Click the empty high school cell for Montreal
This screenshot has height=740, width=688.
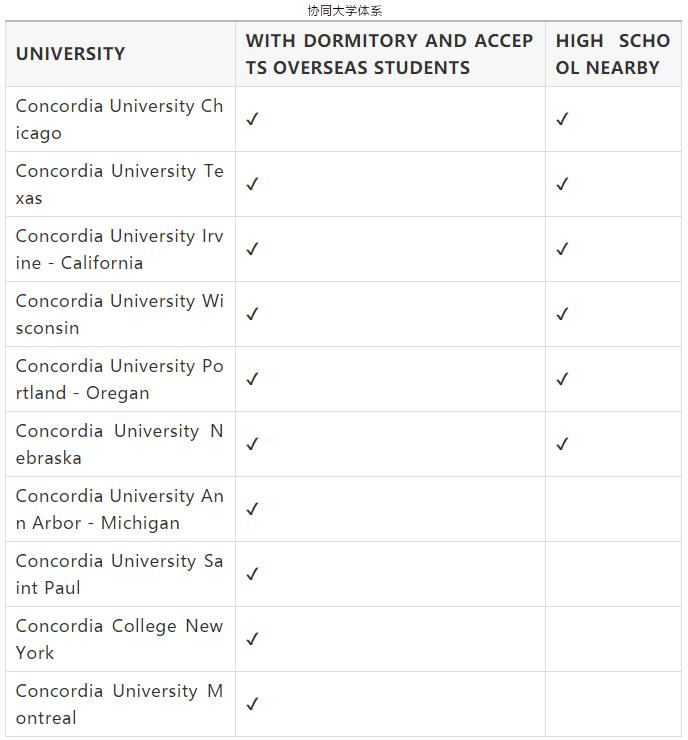coord(612,704)
